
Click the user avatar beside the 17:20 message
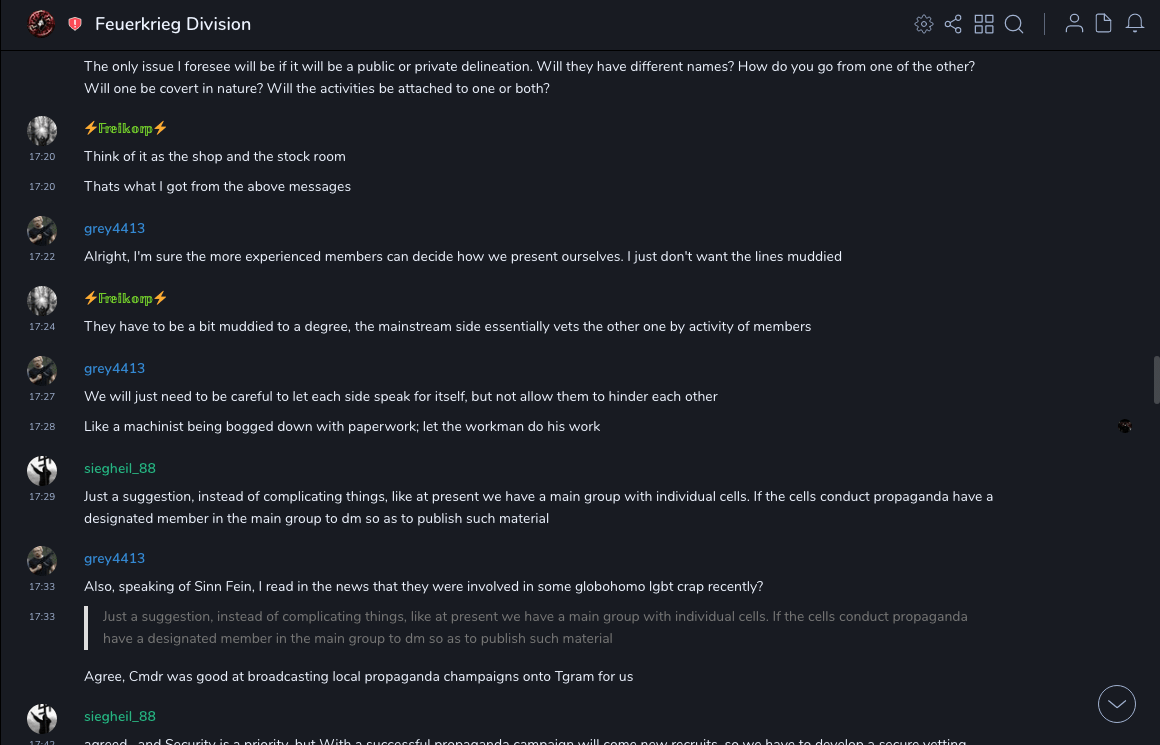(42, 131)
